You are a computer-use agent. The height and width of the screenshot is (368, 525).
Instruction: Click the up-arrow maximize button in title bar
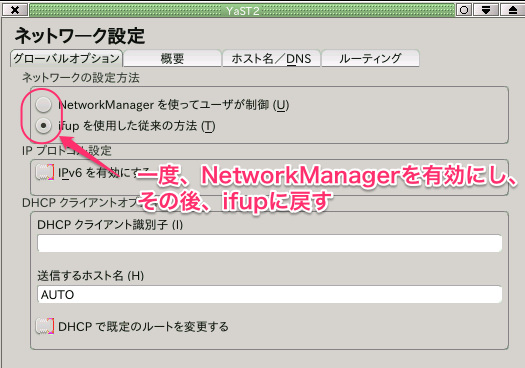pos(513,10)
